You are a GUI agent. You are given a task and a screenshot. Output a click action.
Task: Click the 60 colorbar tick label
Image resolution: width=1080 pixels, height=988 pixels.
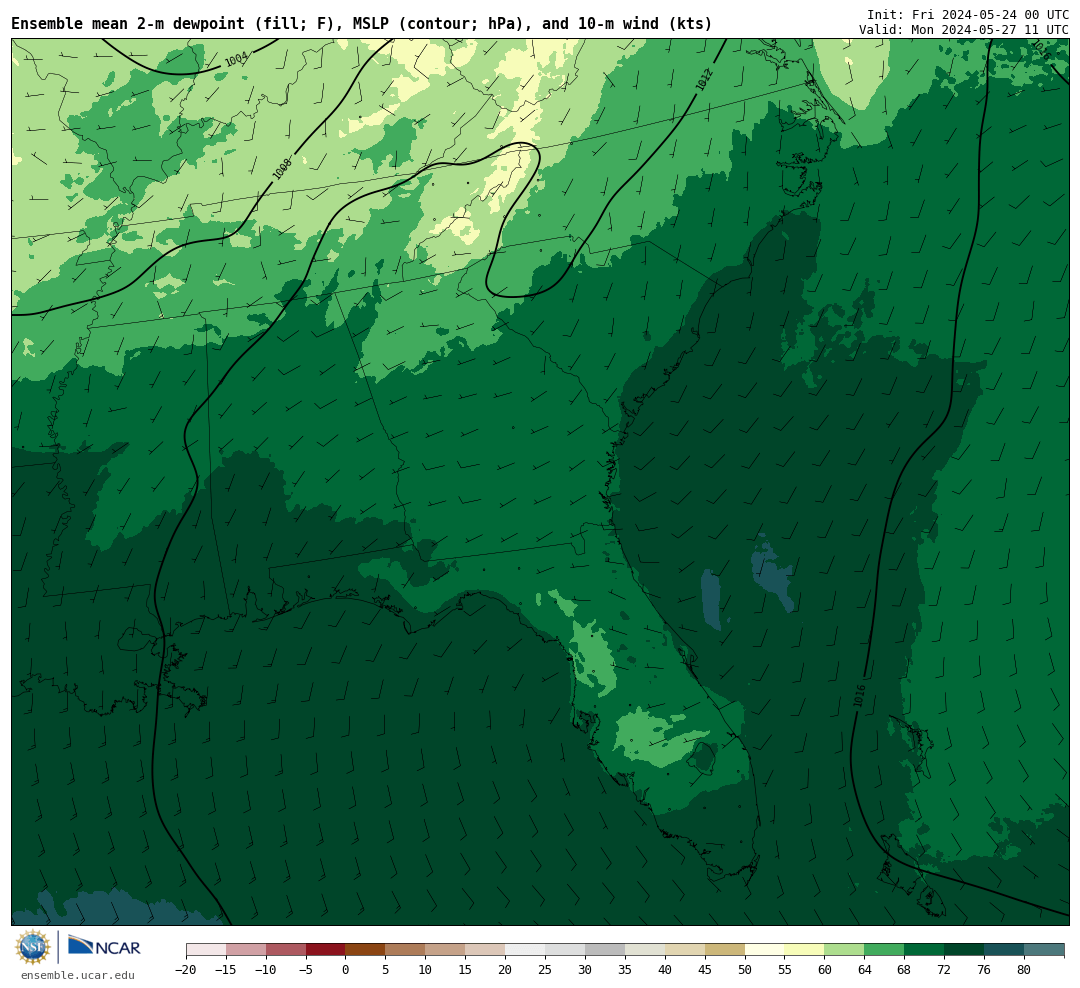824,969
